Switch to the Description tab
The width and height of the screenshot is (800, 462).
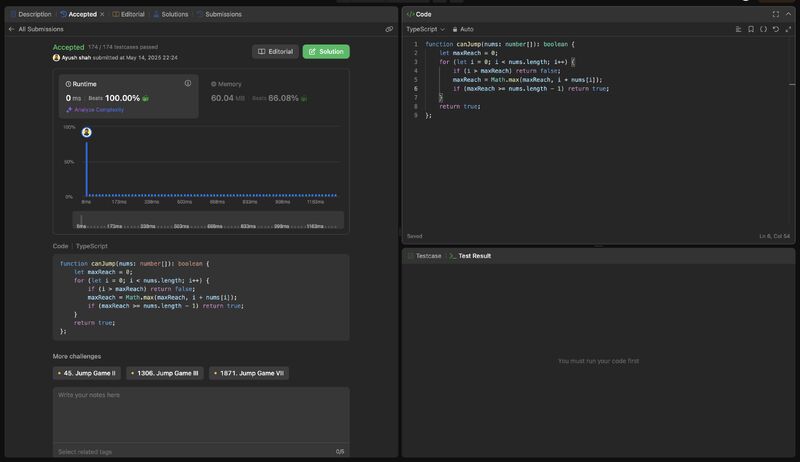coord(31,14)
